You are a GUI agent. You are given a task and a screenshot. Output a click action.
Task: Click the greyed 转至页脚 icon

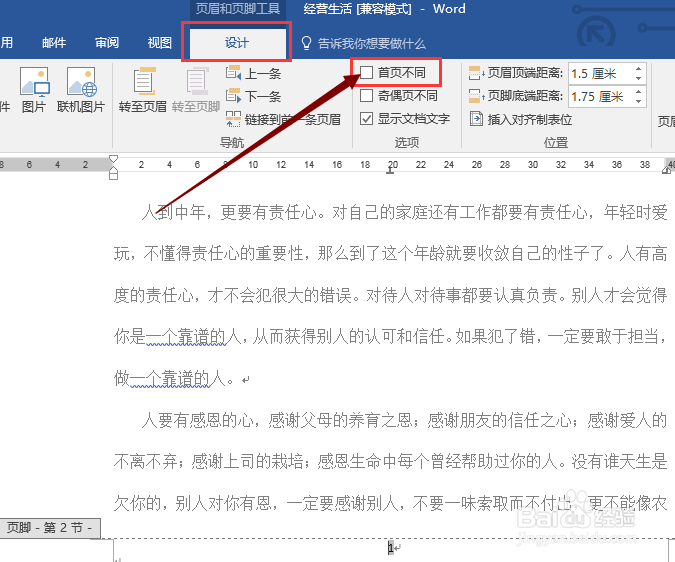[x=197, y=81]
